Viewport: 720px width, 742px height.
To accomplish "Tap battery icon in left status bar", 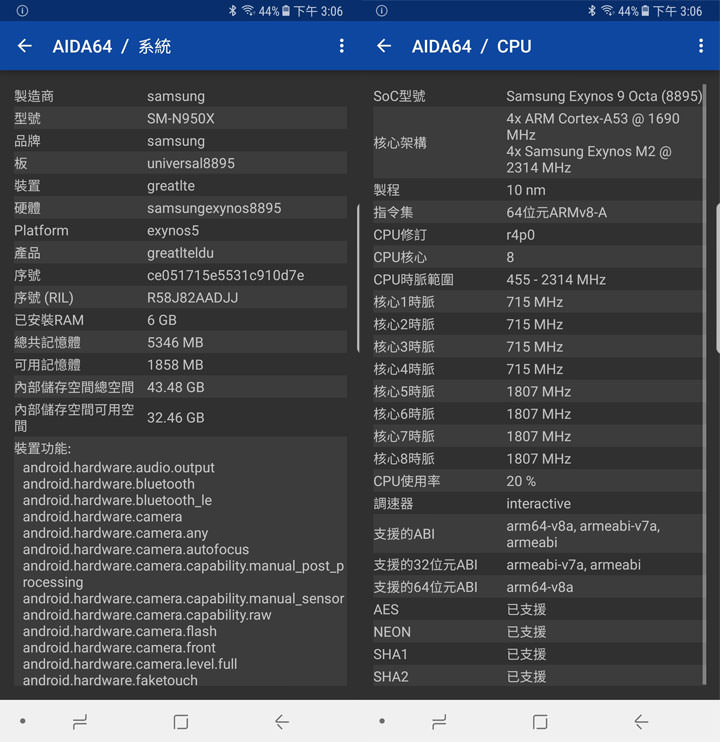I will (x=286, y=10).
